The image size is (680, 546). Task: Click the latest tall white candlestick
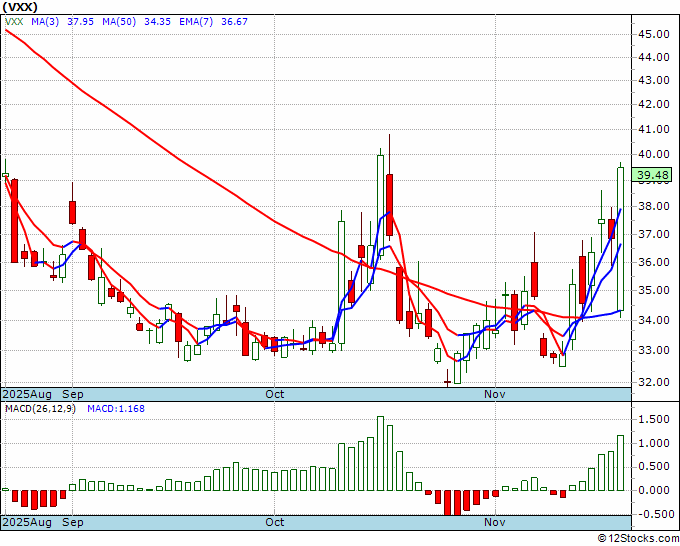[x=621, y=239]
